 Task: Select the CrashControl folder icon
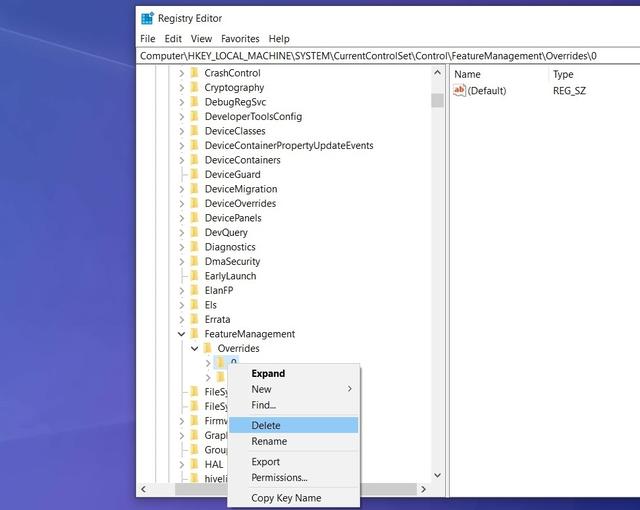click(194, 73)
